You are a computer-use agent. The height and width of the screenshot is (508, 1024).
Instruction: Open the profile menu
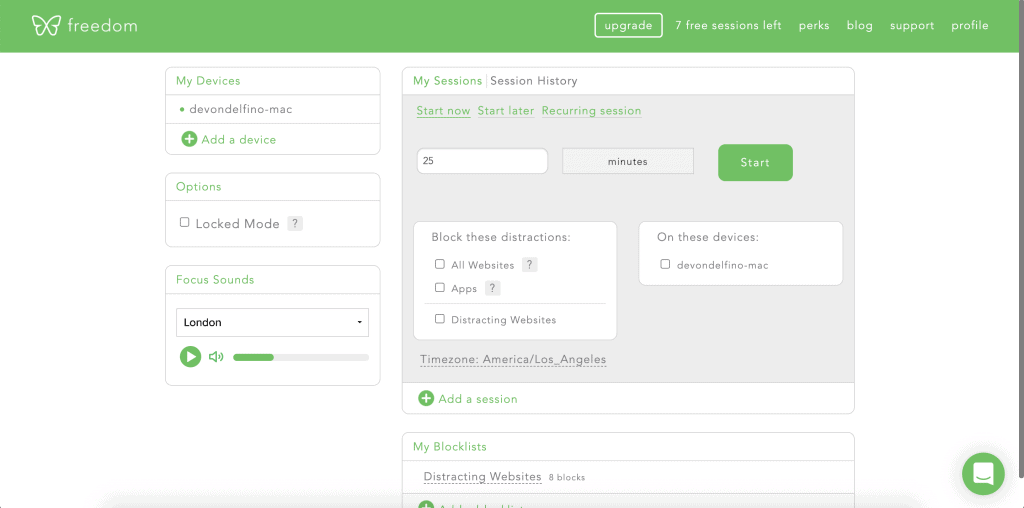[x=970, y=26]
